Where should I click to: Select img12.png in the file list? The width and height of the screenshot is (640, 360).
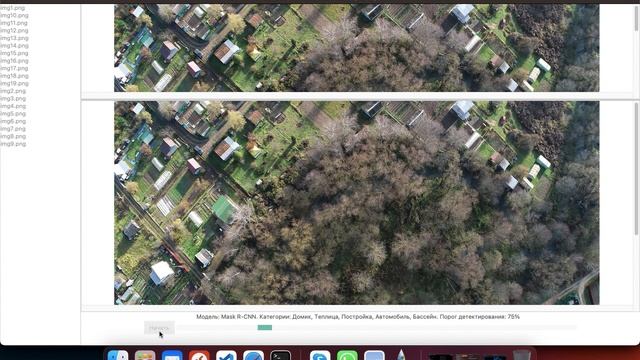[x=14, y=31]
